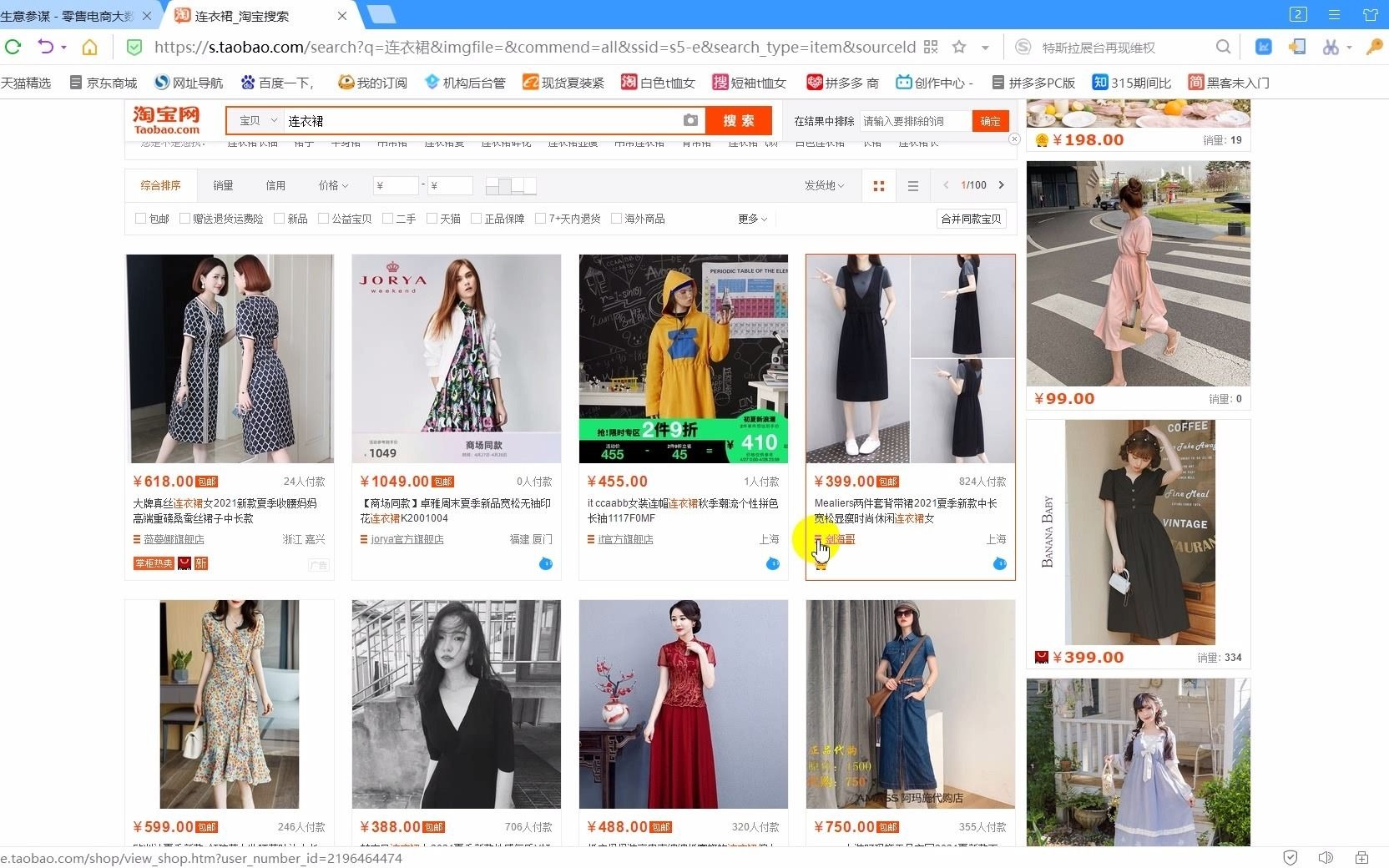Open the browser home page icon
The image size is (1389, 868).
click(89, 47)
